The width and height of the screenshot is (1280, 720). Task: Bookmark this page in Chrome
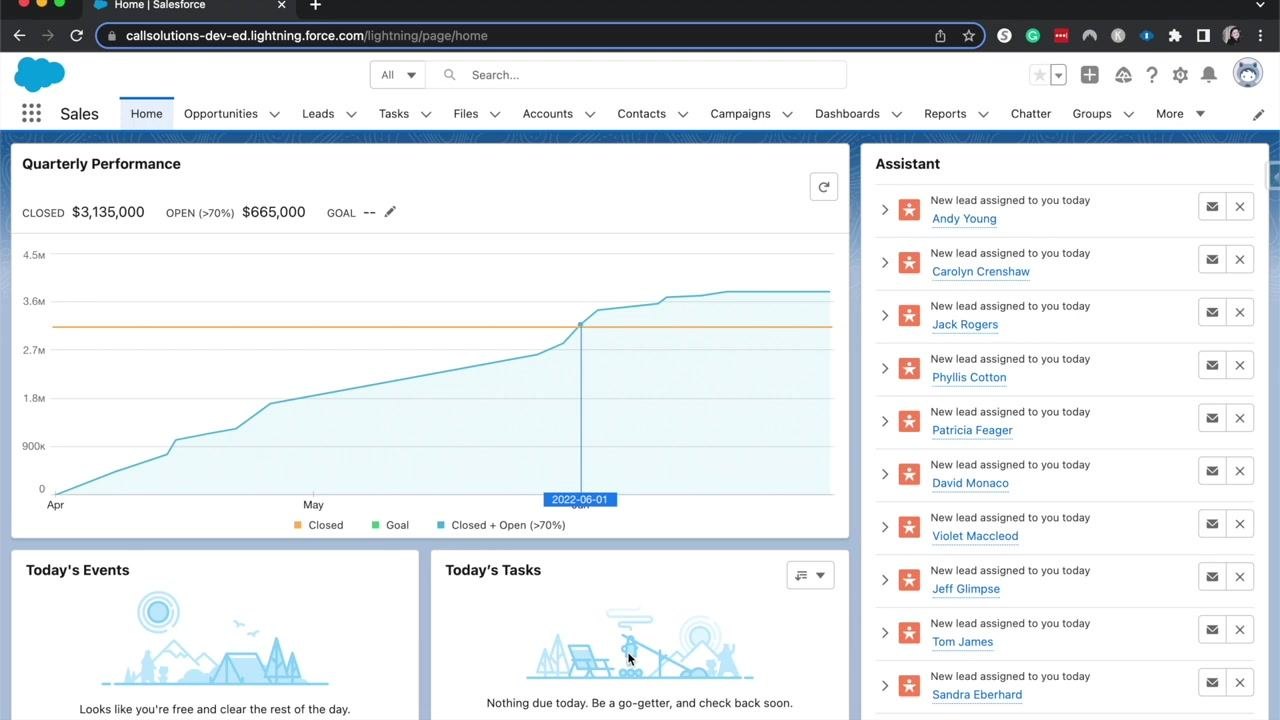click(x=968, y=36)
